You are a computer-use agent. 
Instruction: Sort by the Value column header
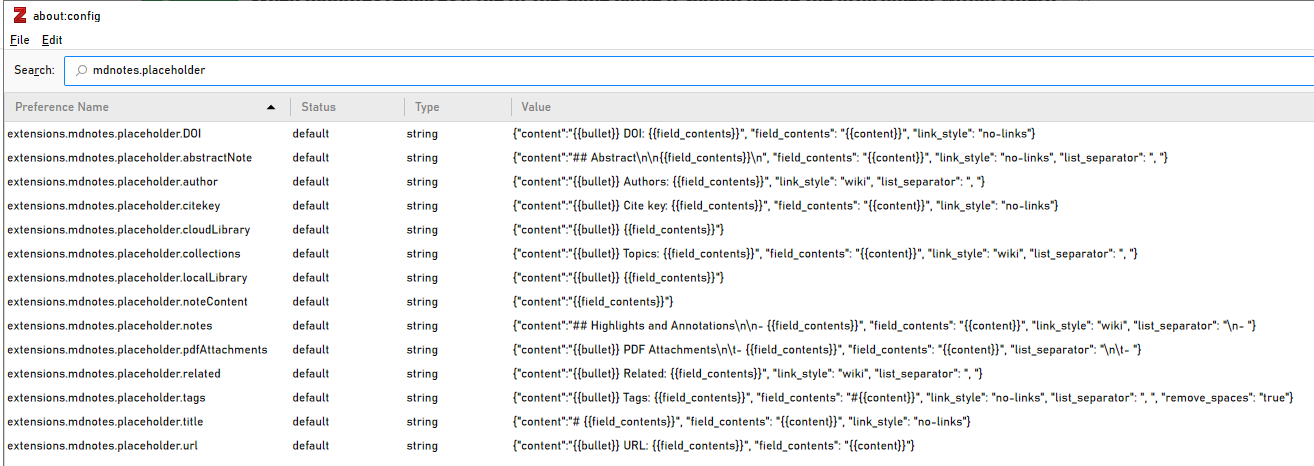(x=912, y=107)
